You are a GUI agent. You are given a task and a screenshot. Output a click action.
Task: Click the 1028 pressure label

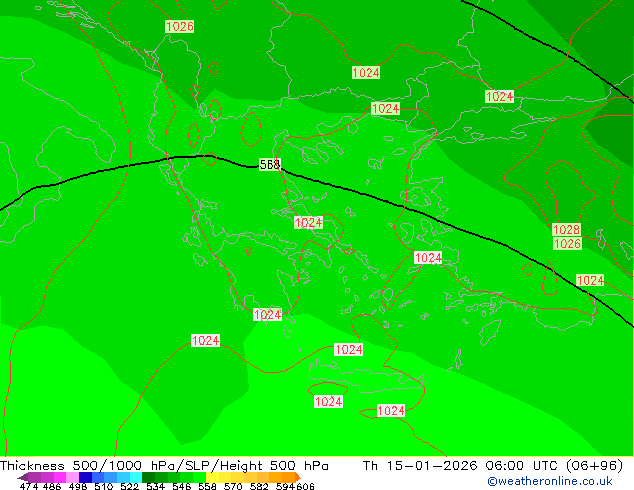(566, 230)
